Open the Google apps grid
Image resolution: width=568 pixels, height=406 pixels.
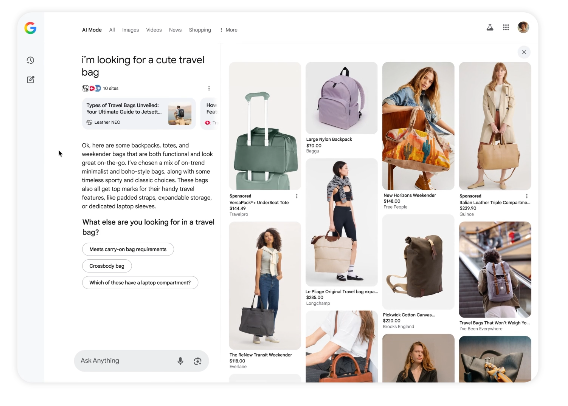[506, 27]
